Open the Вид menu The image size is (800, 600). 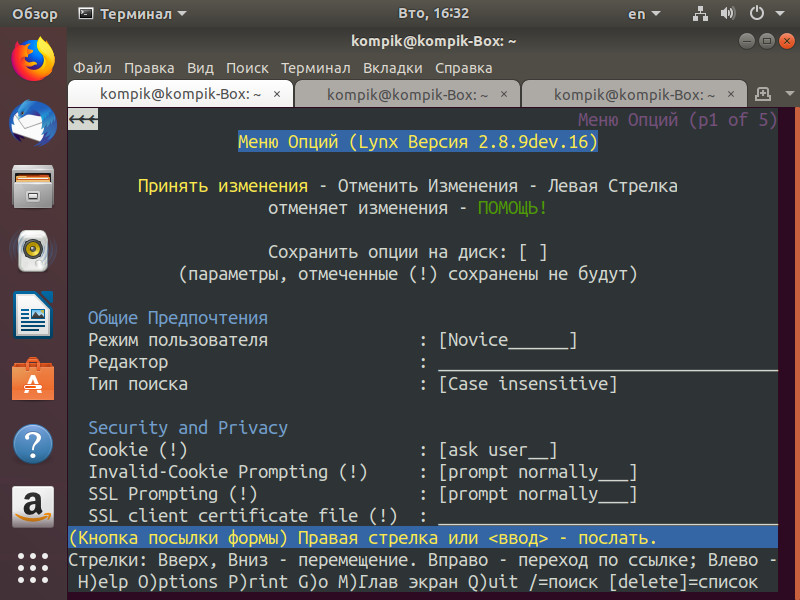pyautogui.click(x=200, y=68)
